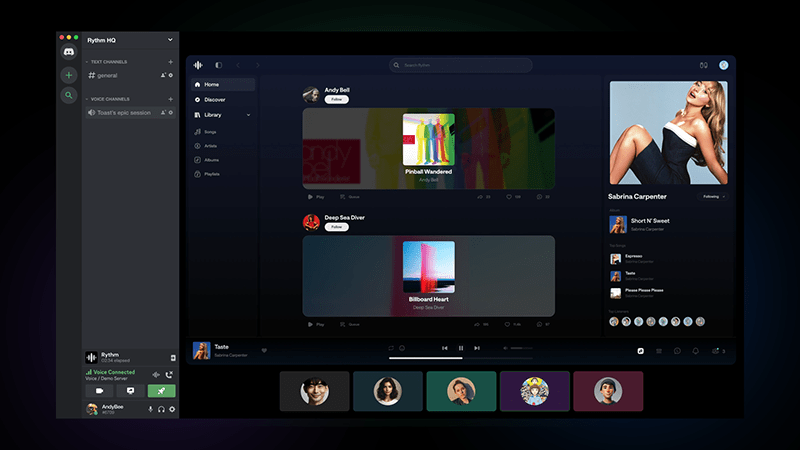800x450 pixels.
Task: Mute the microphone for AndyBee
Action: click(x=151, y=409)
